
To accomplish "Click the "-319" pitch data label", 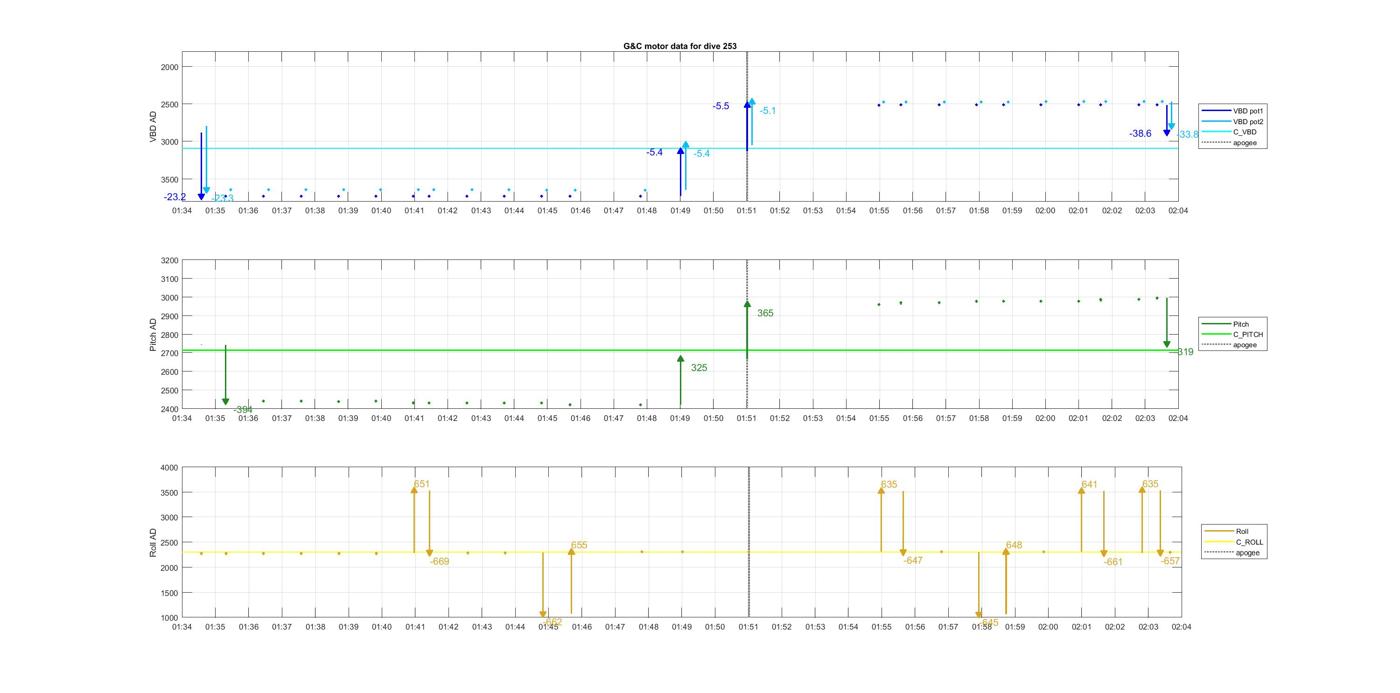I will point(1183,352).
